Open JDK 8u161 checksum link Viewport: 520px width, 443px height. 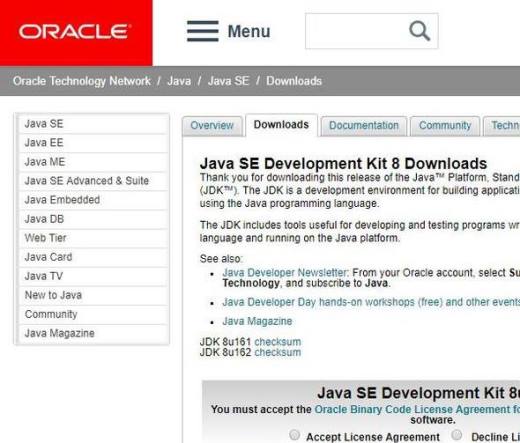(278, 342)
